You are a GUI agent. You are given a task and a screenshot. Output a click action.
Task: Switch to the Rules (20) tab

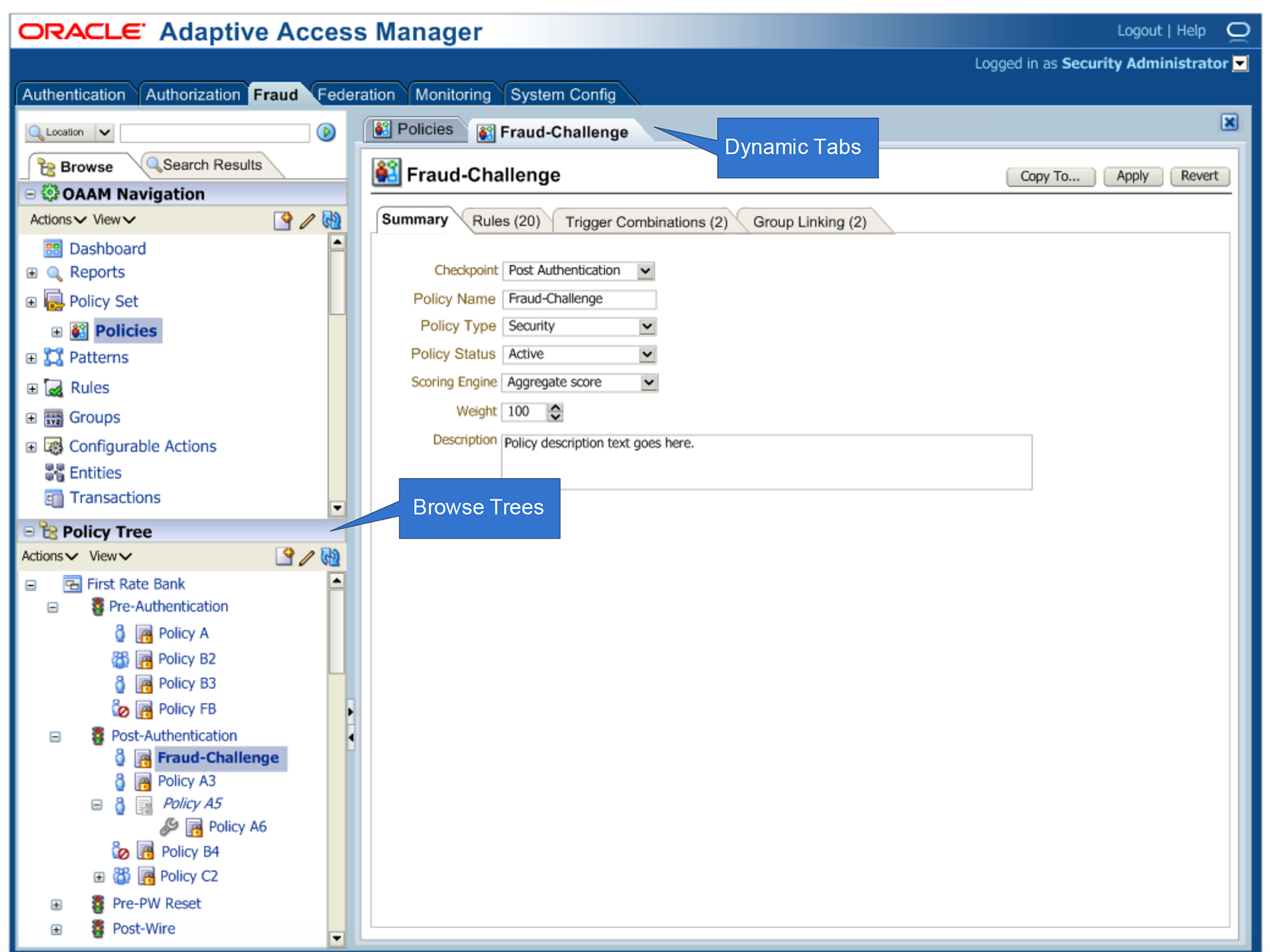pyautogui.click(x=506, y=221)
